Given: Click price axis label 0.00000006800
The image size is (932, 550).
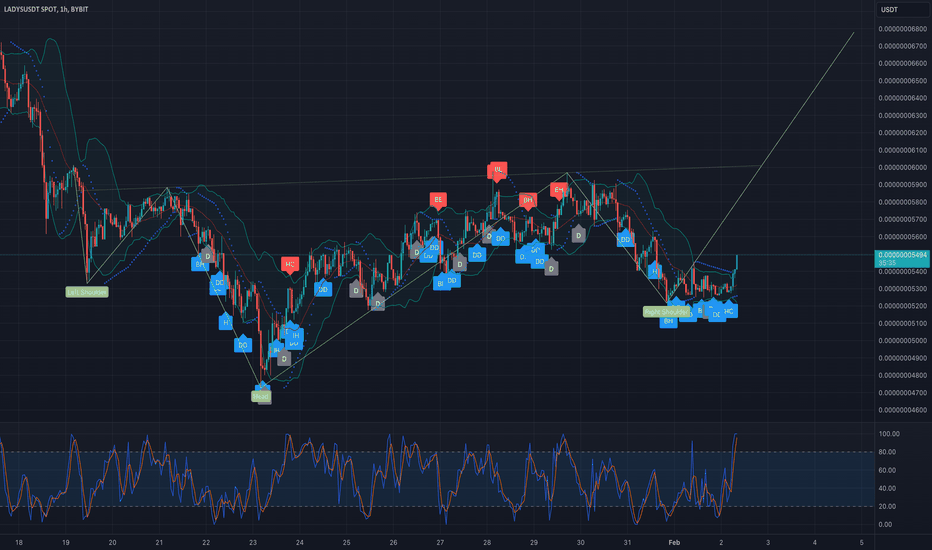Looking at the screenshot, I should click(x=902, y=29).
